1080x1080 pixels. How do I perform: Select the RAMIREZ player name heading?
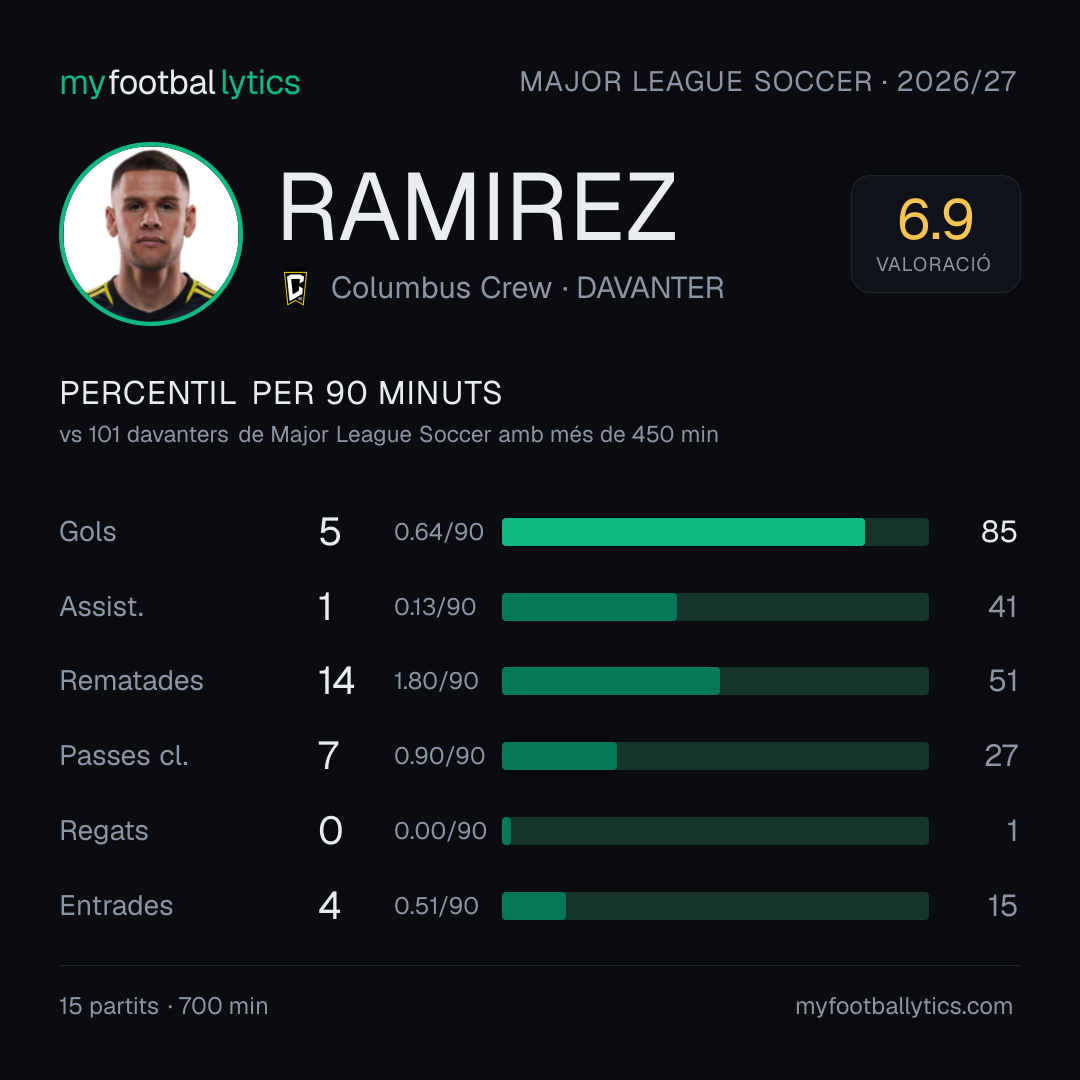coord(477,207)
